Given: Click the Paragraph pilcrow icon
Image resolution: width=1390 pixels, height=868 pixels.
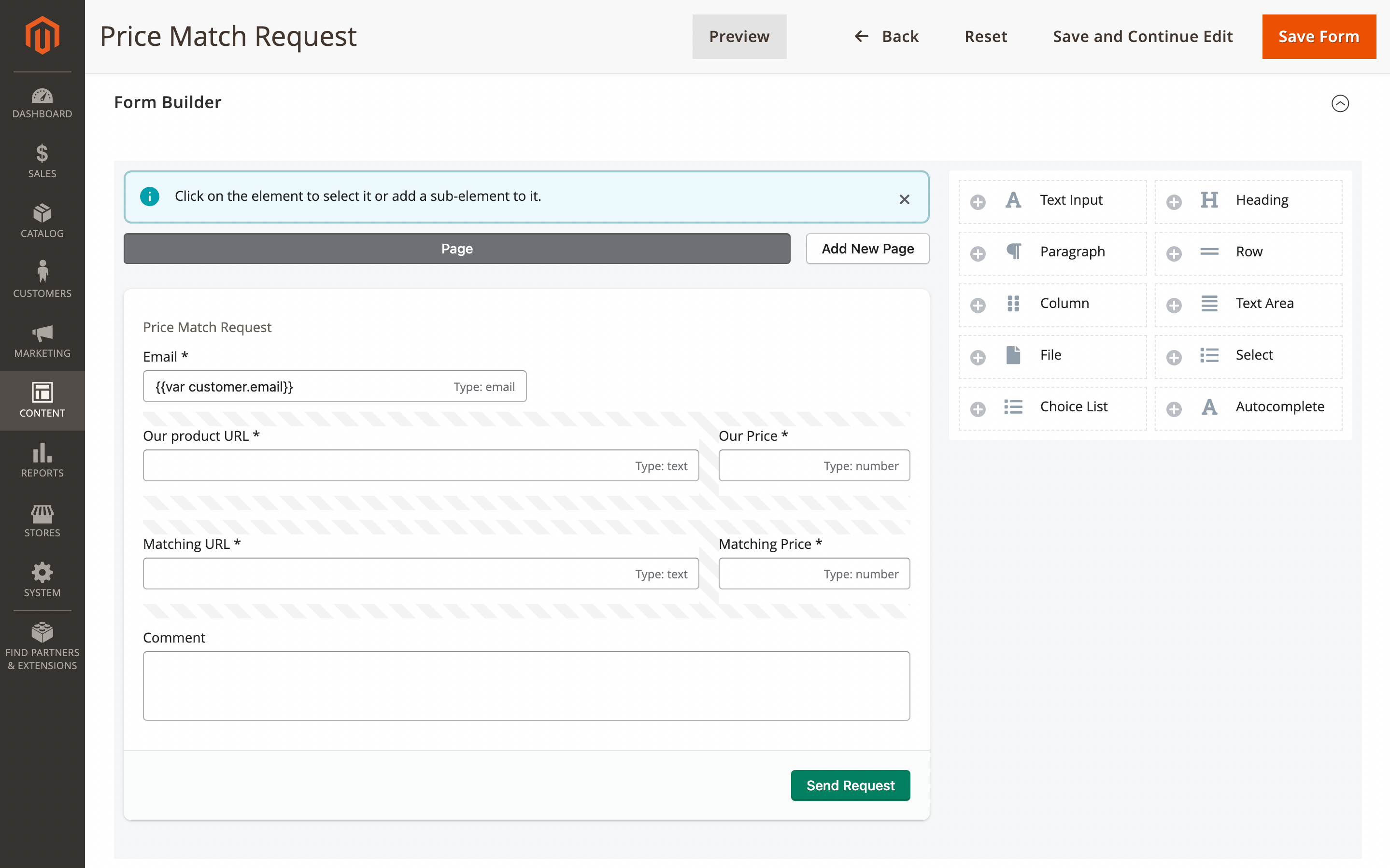Looking at the screenshot, I should [x=1013, y=252].
